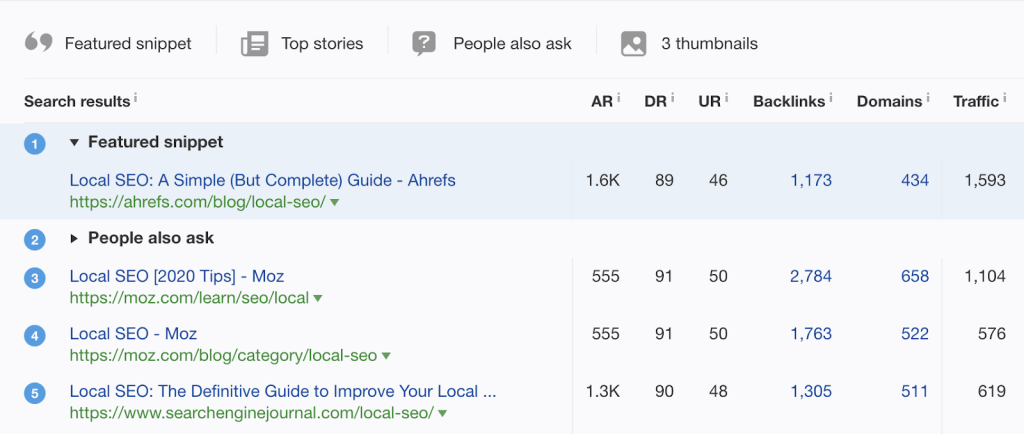This screenshot has width=1024, height=434.
Task: Click the People also ask question icon
Action: point(425,43)
